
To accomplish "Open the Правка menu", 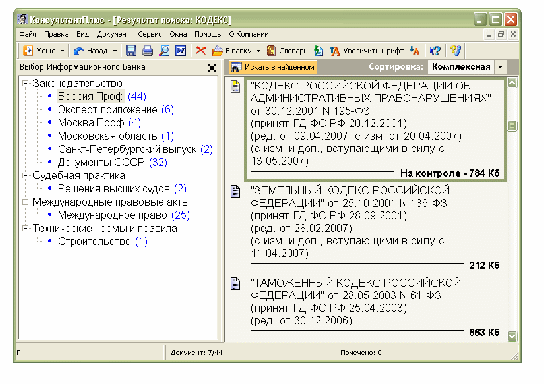I will pos(57,34).
